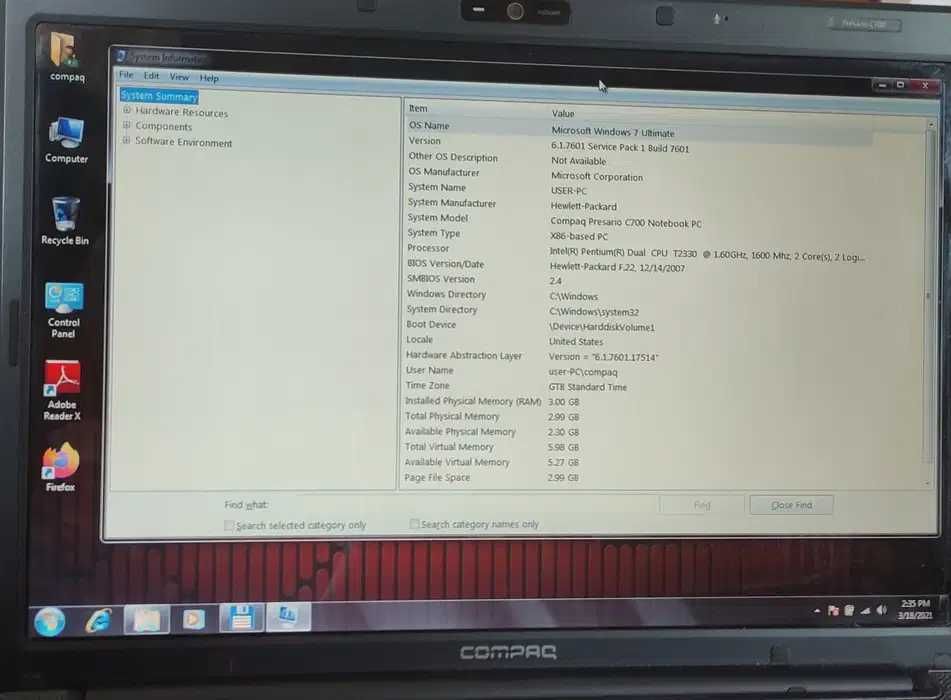951x700 pixels.
Task: Click value Microsoft Windows 7 Ultimate
Action: 613,132
